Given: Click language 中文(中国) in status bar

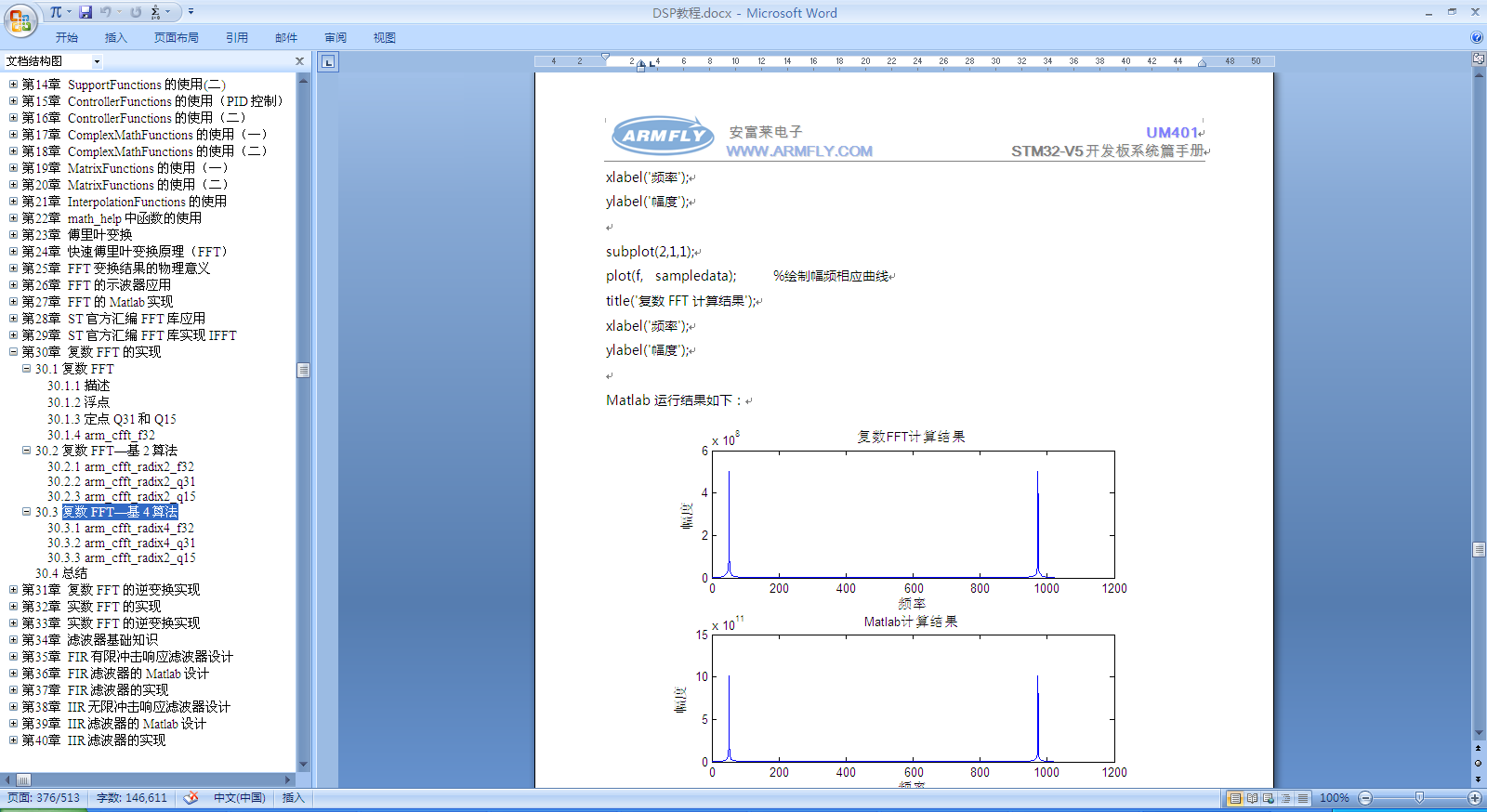Looking at the screenshot, I should click(240, 798).
